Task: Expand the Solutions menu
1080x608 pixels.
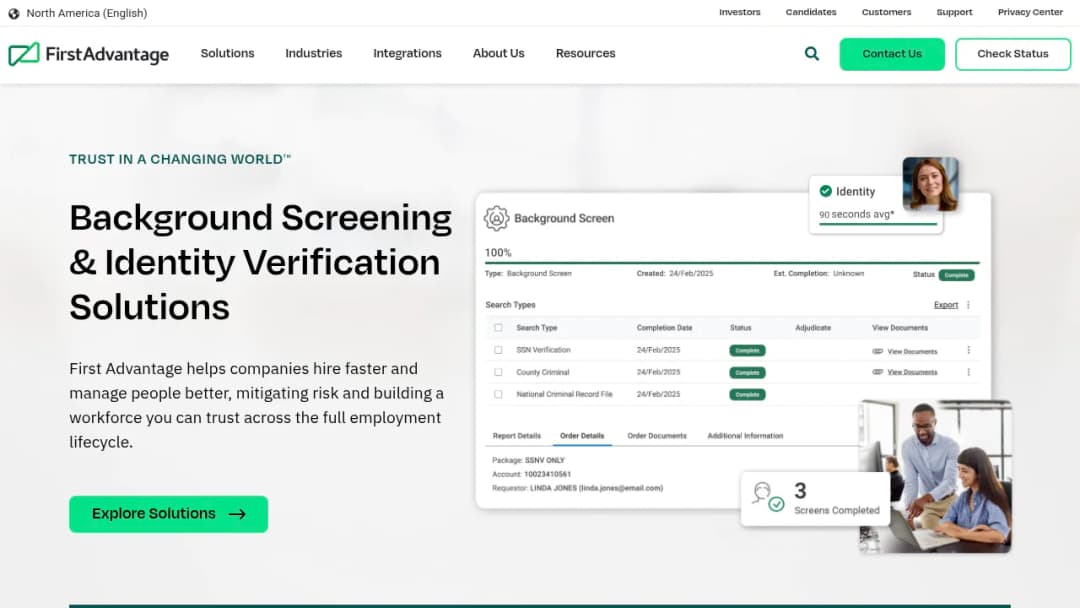Action: coord(227,53)
